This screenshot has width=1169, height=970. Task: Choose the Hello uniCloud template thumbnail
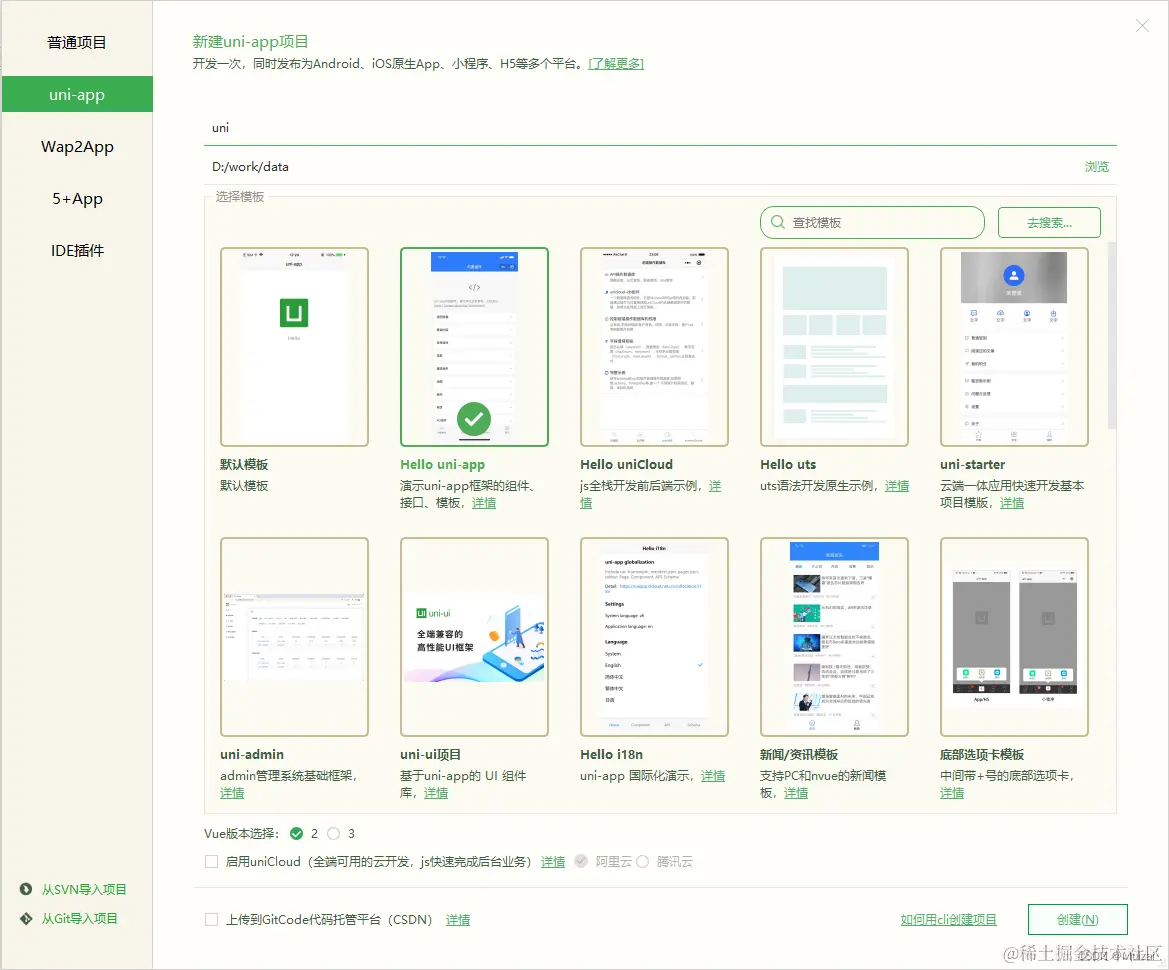tap(654, 347)
